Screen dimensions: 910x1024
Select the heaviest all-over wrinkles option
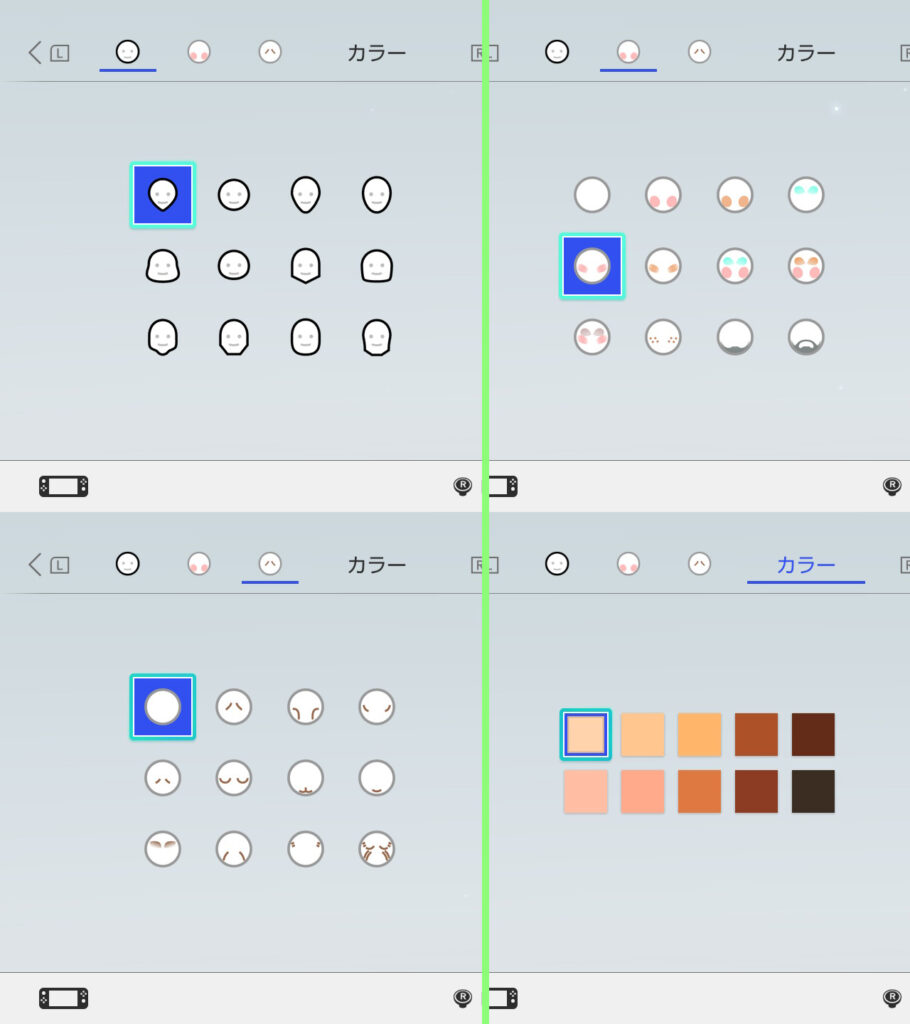coord(376,849)
